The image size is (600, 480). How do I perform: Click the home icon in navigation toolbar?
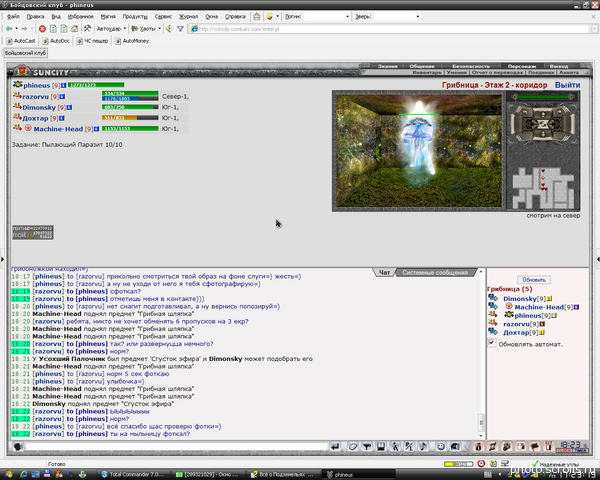click(75, 29)
